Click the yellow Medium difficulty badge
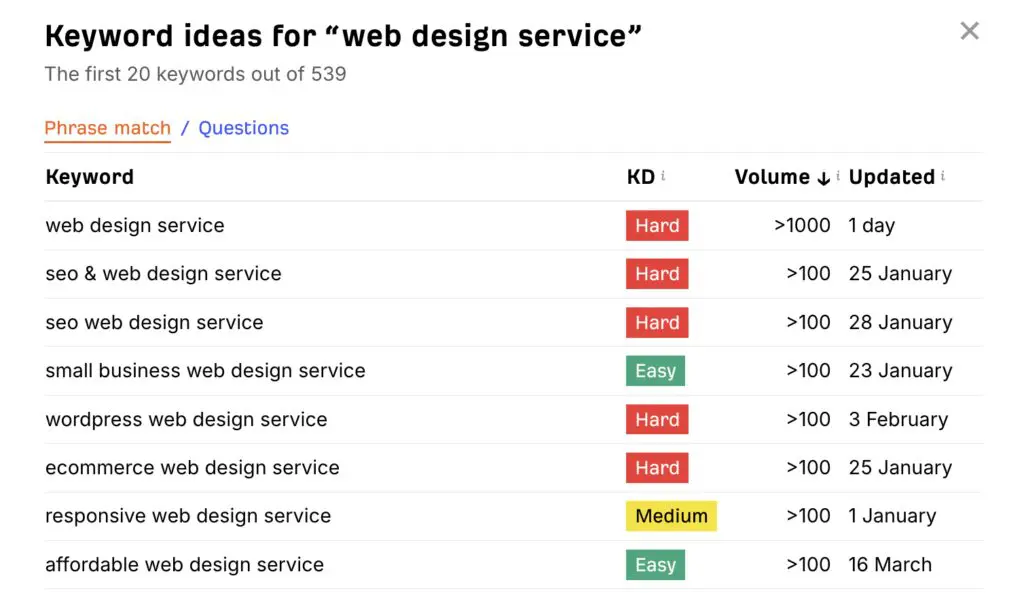The width and height of the screenshot is (1024, 593). [671, 516]
